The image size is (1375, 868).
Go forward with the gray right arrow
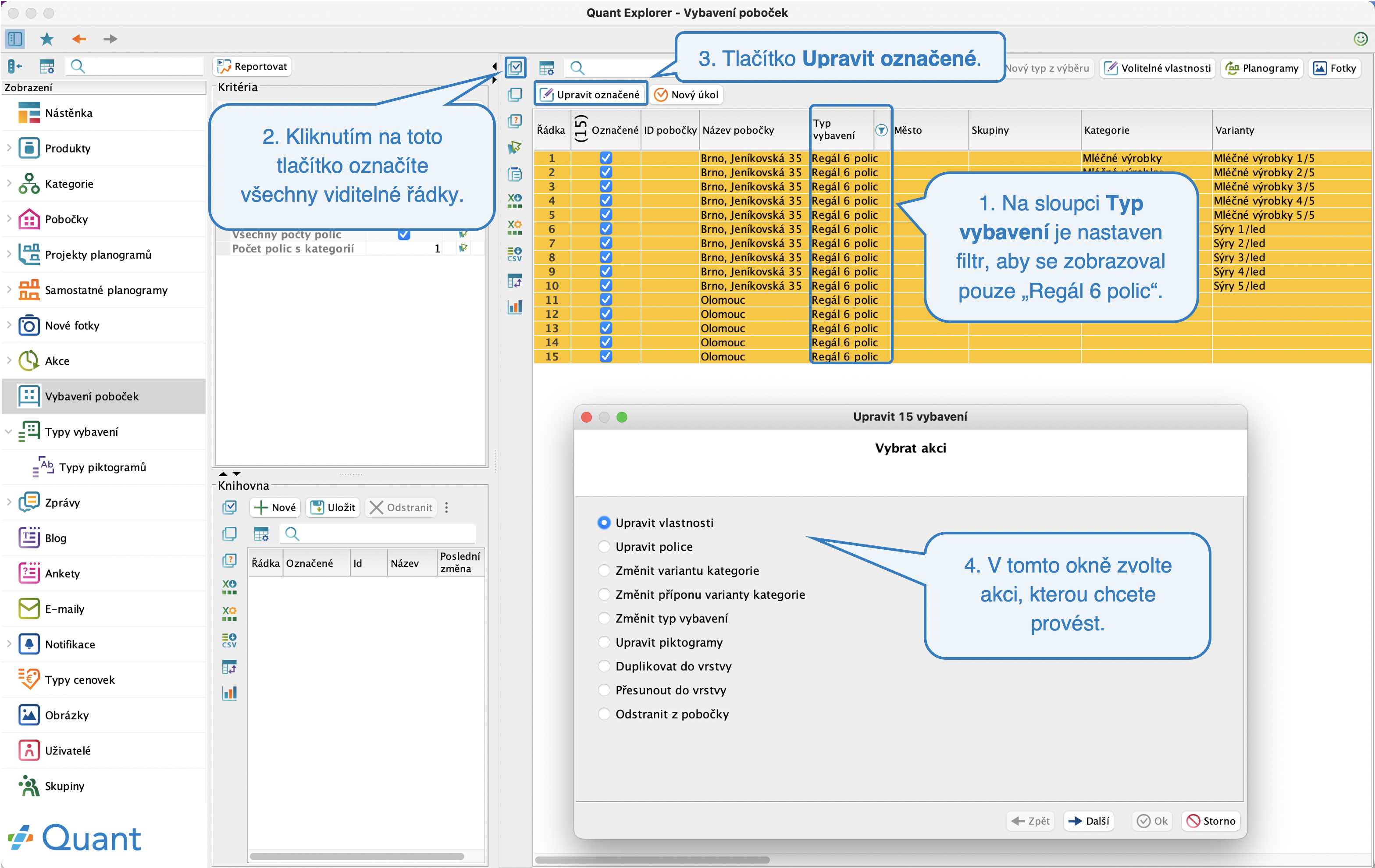[x=110, y=39]
